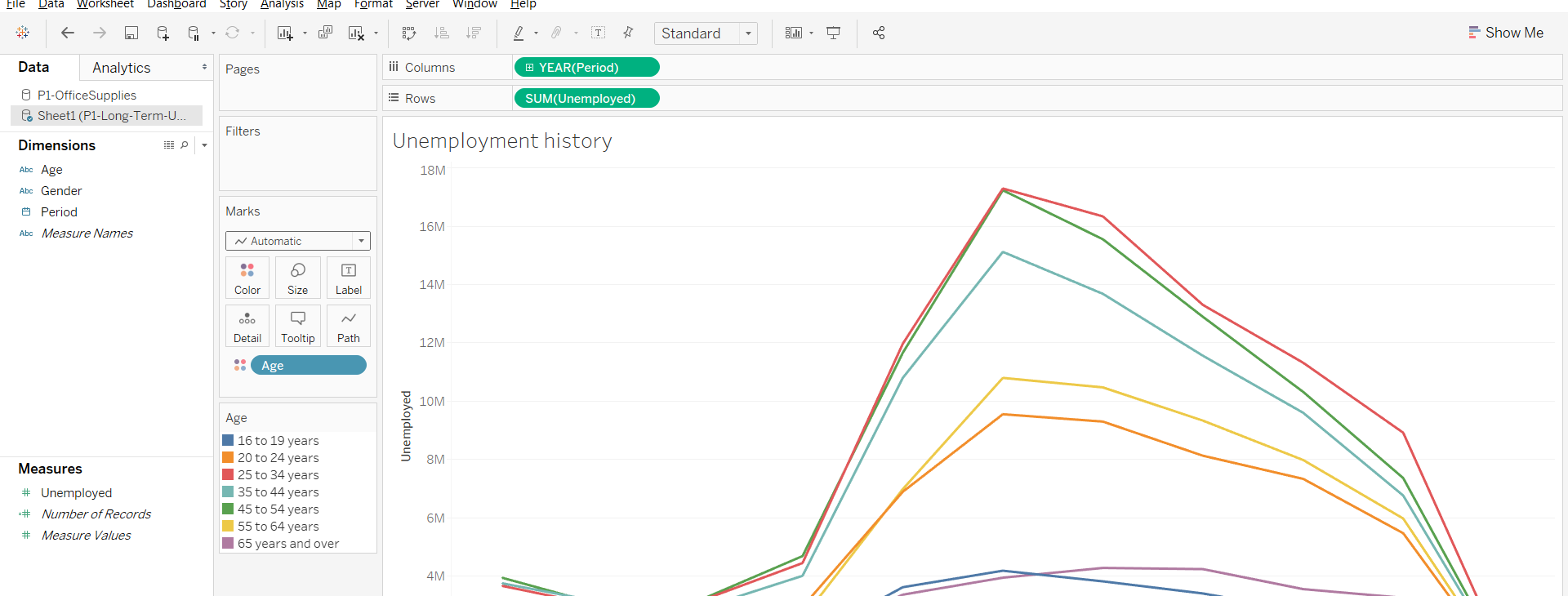Select the Measure Names field
Screen dimensions: 1568x596
(87, 234)
